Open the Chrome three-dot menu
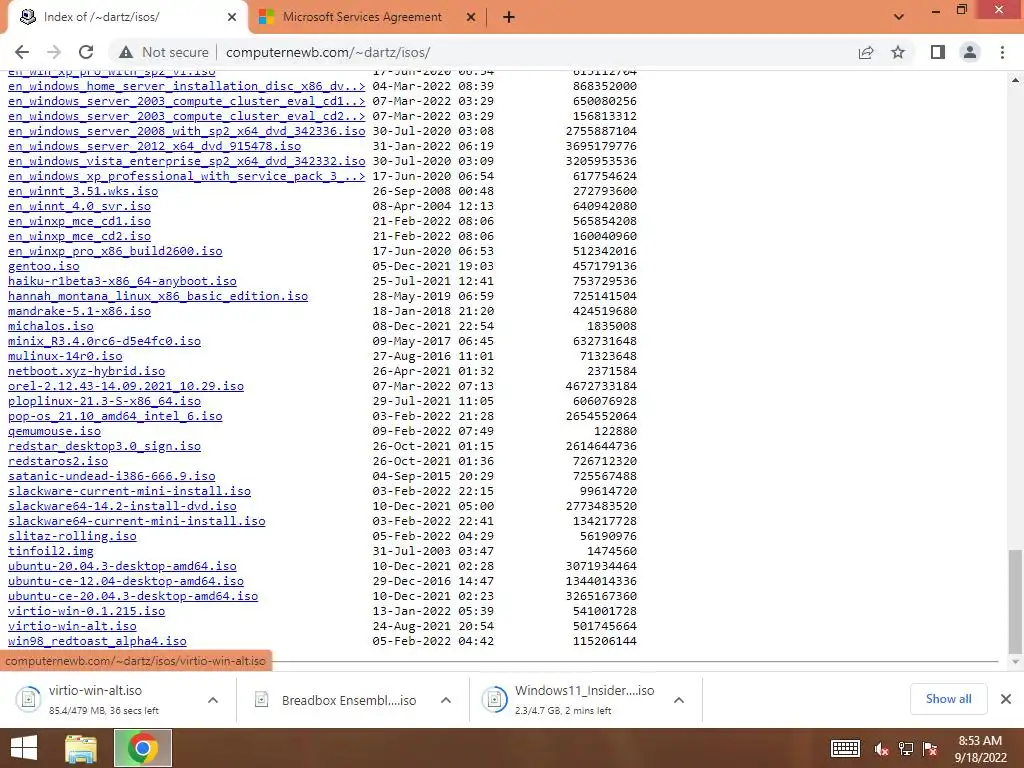The width and height of the screenshot is (1024, 768). click(1002, 52)
